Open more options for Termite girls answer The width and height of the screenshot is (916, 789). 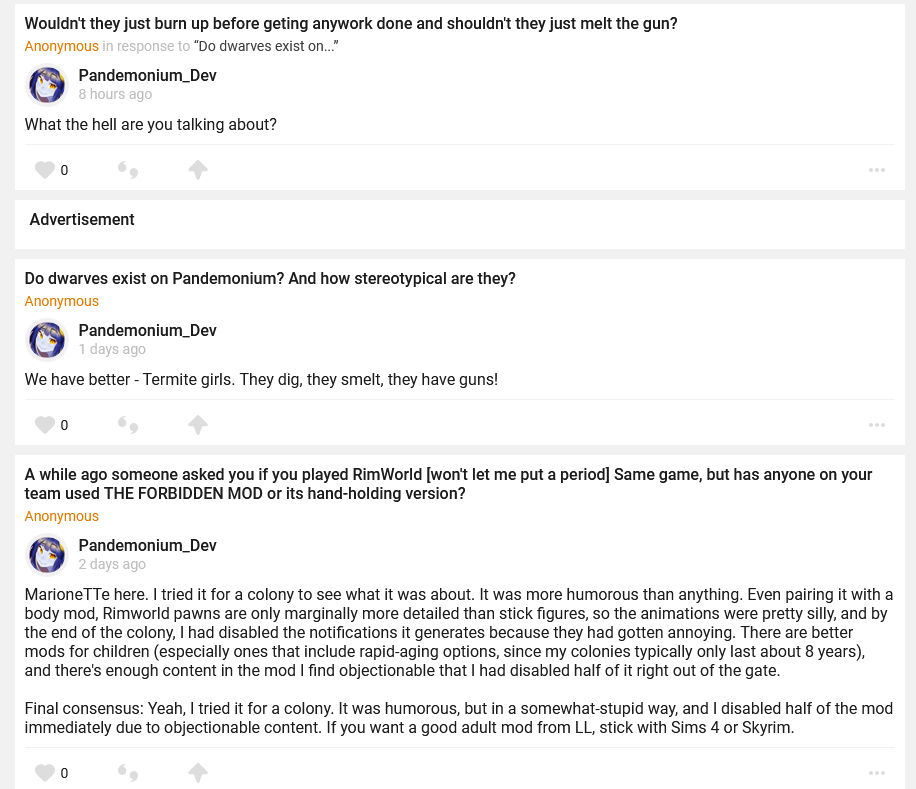point(877,425)
